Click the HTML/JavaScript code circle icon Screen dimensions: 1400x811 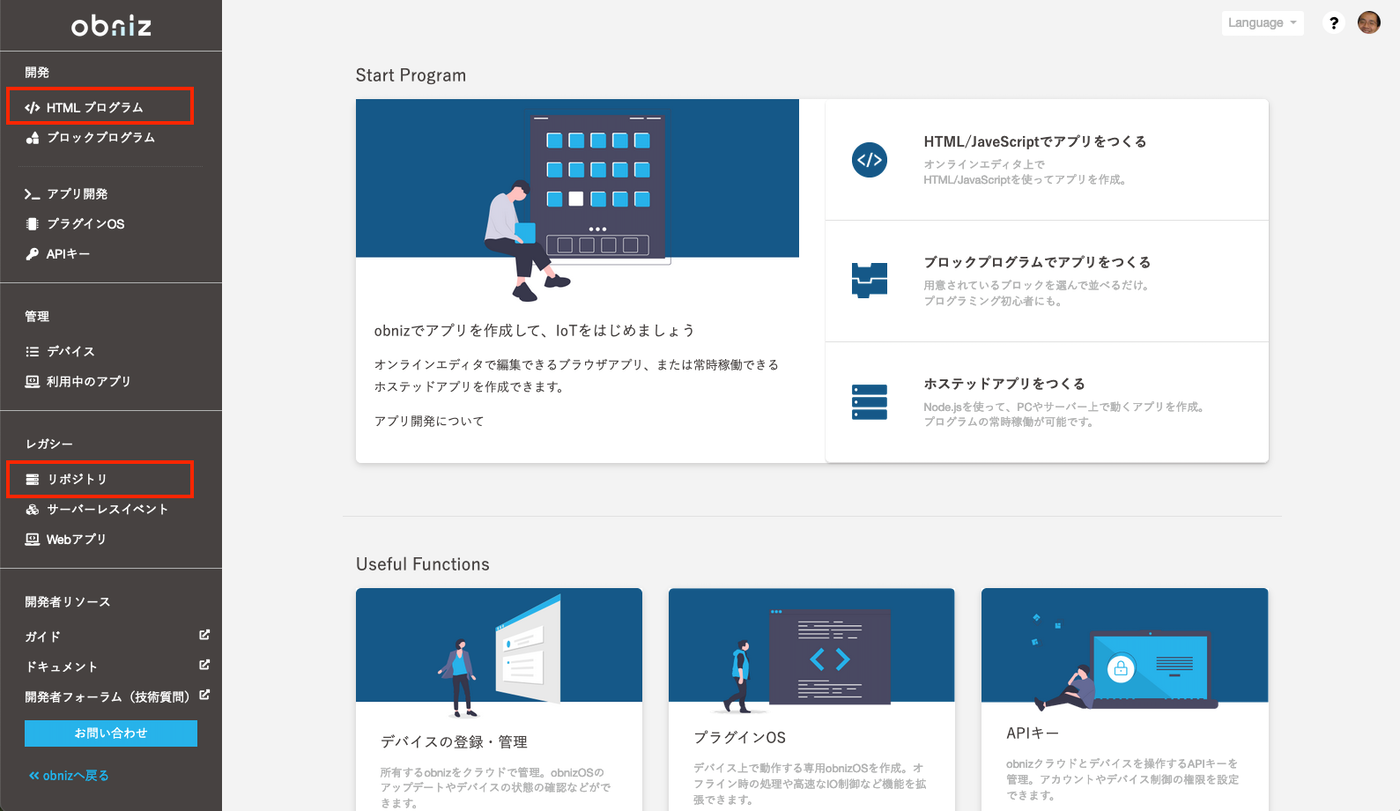point(869,160)
